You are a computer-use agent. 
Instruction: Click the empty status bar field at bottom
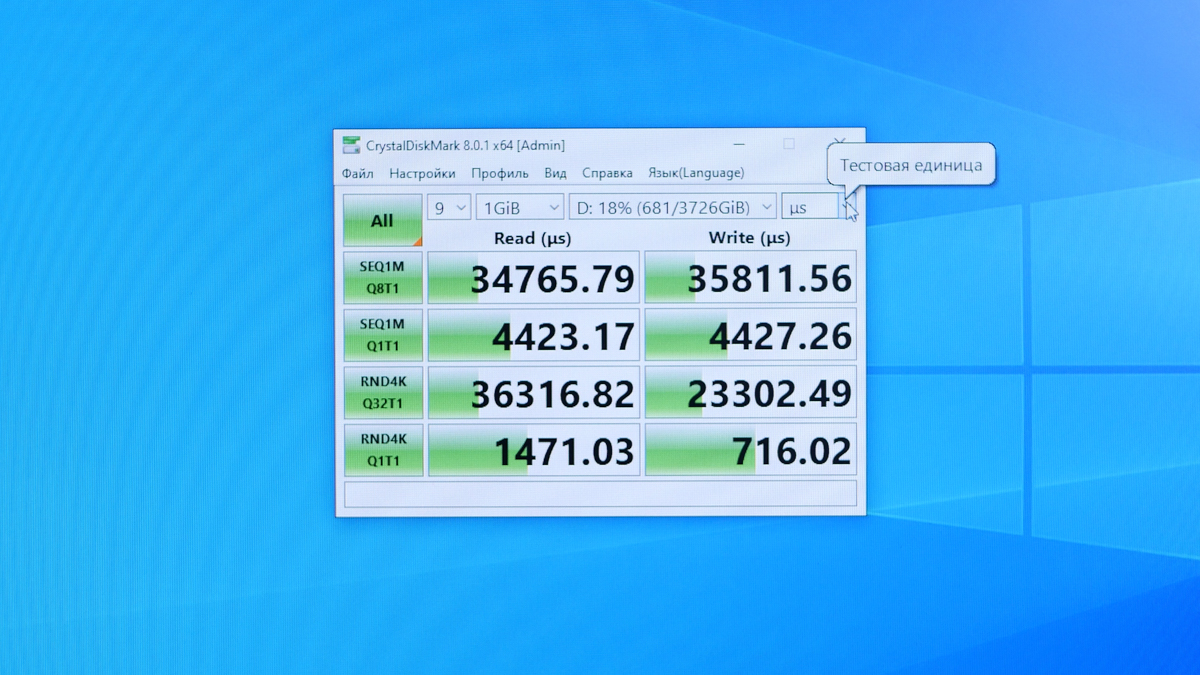click(x=600, y=494)
